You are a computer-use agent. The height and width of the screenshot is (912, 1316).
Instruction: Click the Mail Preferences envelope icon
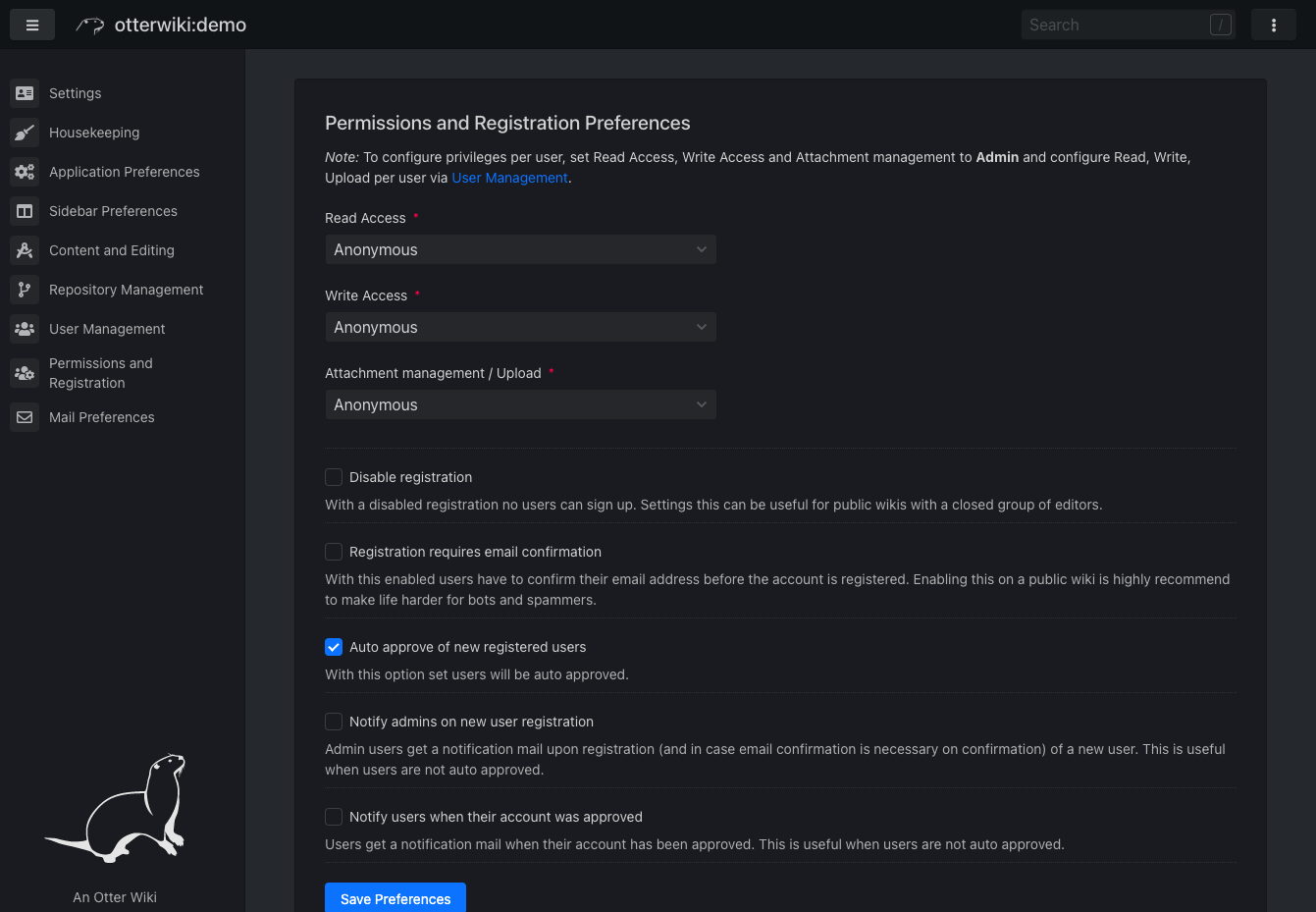pyautogui.click(x=25, y=417)
